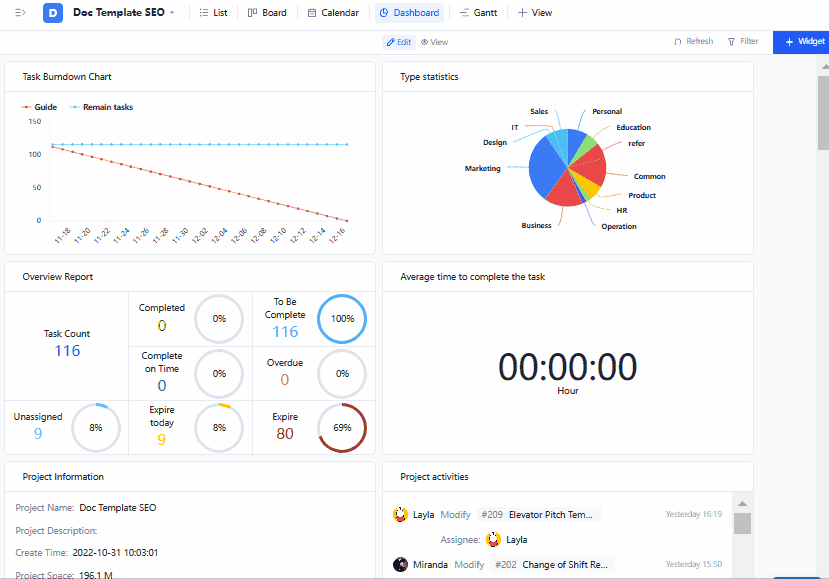Open the Filter funnel icon
The height and width of the screenshot is (579, 829).
tap(732, 42)
